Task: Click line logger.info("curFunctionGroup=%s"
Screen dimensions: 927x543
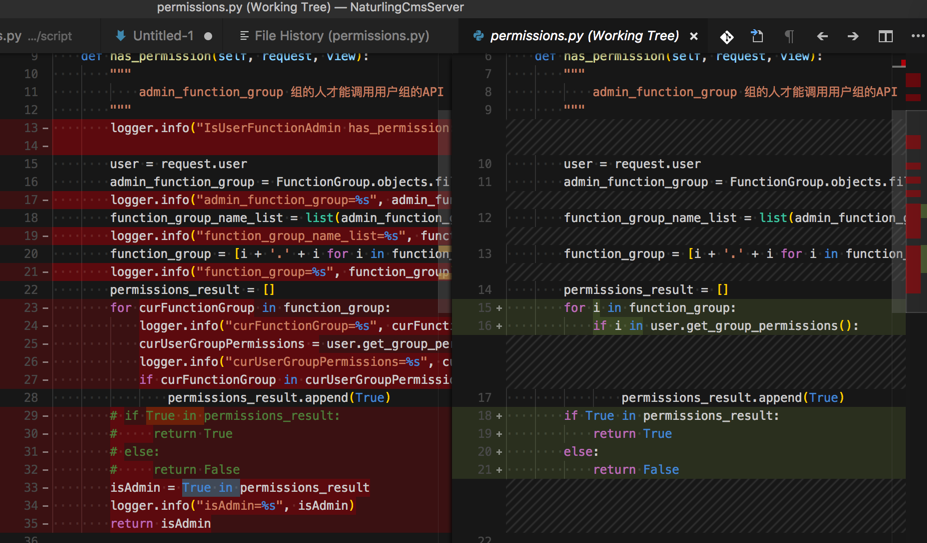Action: pyautogui.click(x=294, y=326)
